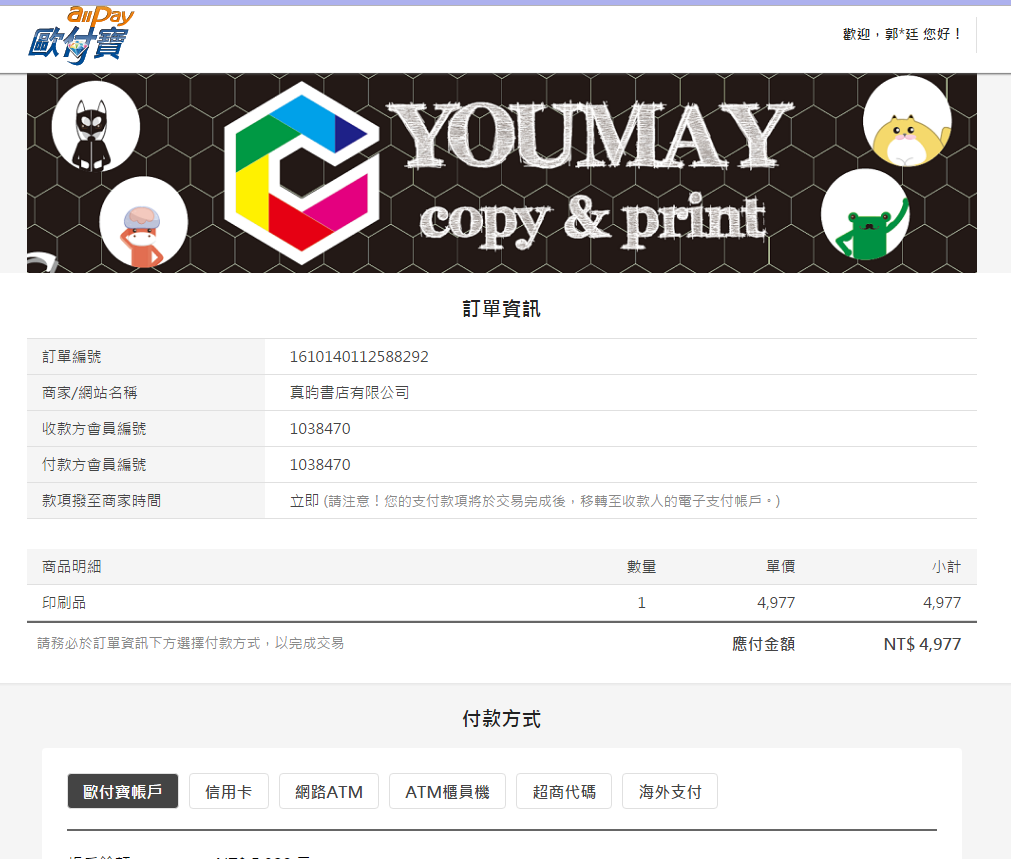Click the 印刷品 product item row
Viewport: 1011px width, 859px height.
pyautogui.click(x=64, y=603)
